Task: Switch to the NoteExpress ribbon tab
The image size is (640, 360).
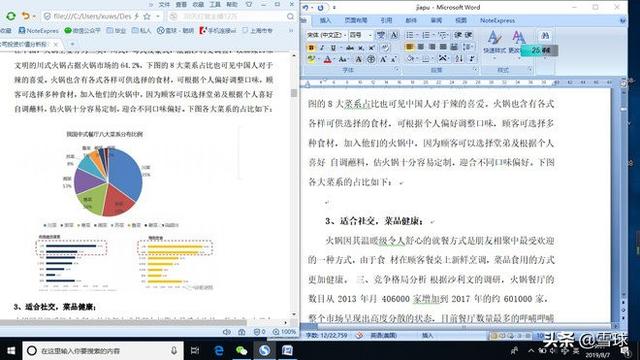Action: pos(497,20)
